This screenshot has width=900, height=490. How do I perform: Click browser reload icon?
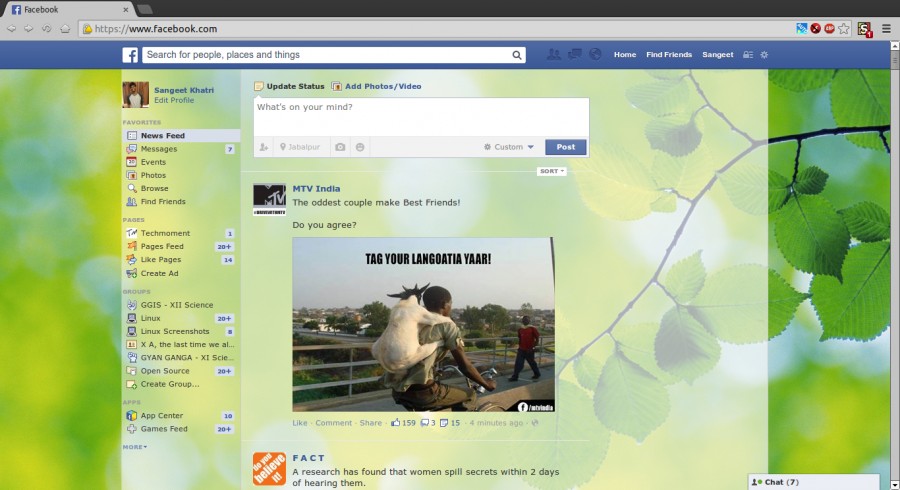pos(46,29)
